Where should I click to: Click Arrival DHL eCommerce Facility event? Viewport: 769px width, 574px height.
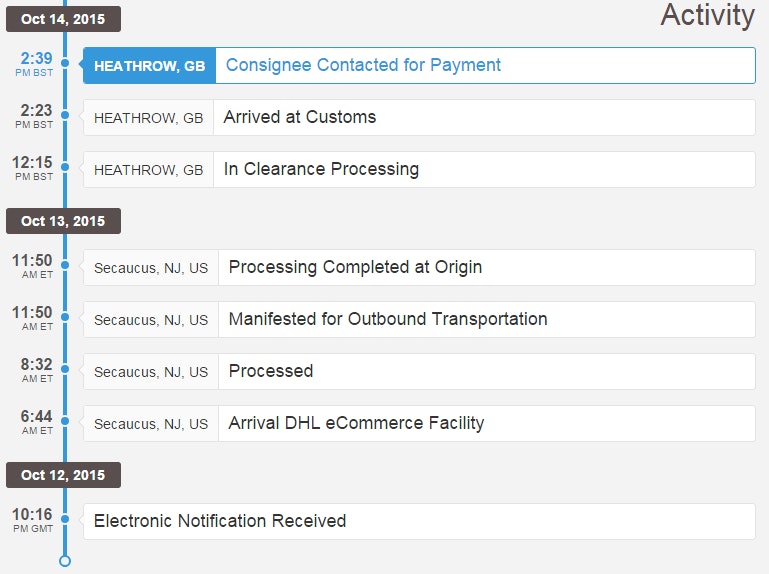[x=356, y=424]
